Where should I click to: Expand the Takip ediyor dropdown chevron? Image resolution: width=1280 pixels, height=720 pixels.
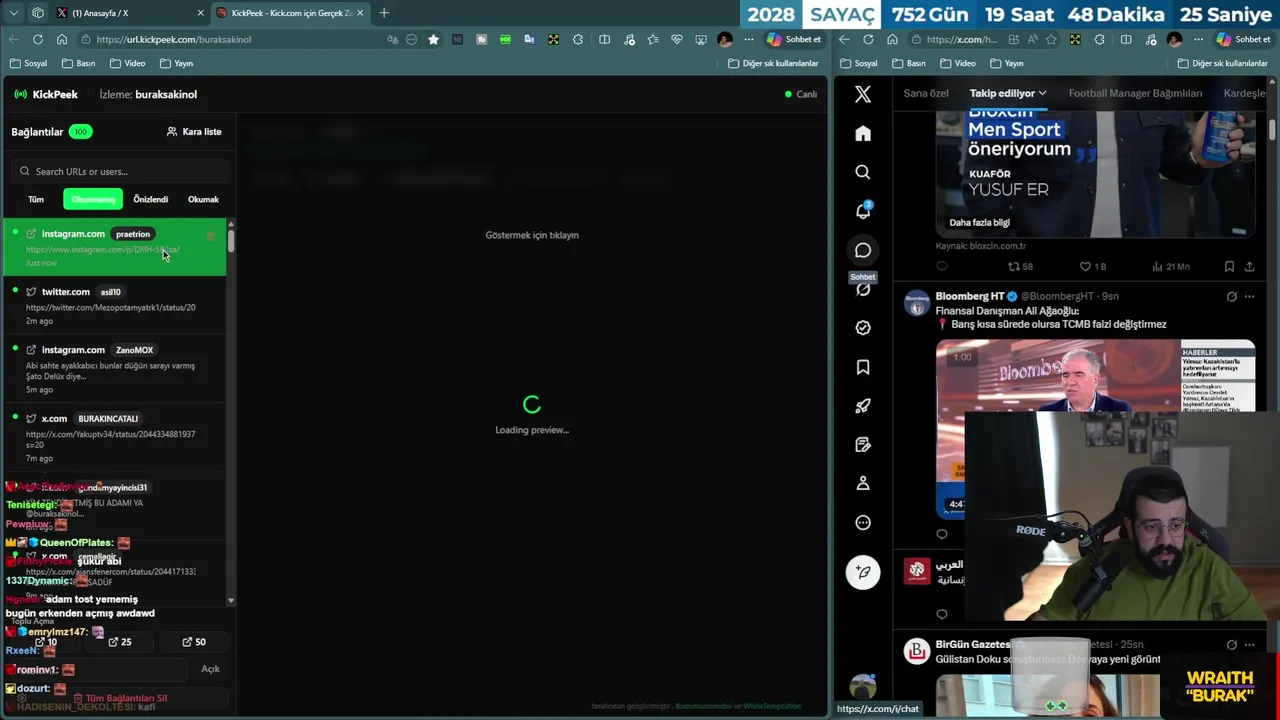pos(1042,93)
